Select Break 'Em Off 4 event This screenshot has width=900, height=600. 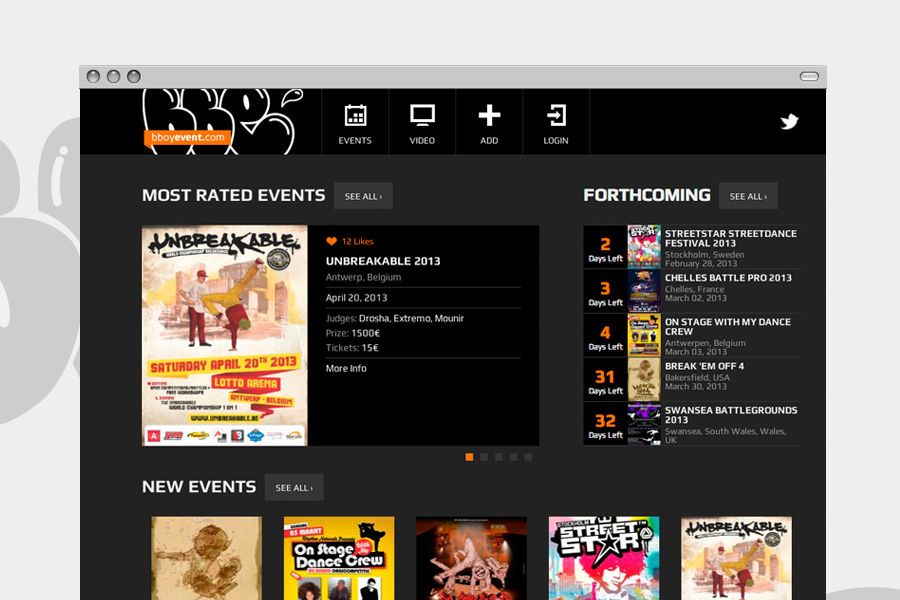pyautogui.click(x=704, y=366)
